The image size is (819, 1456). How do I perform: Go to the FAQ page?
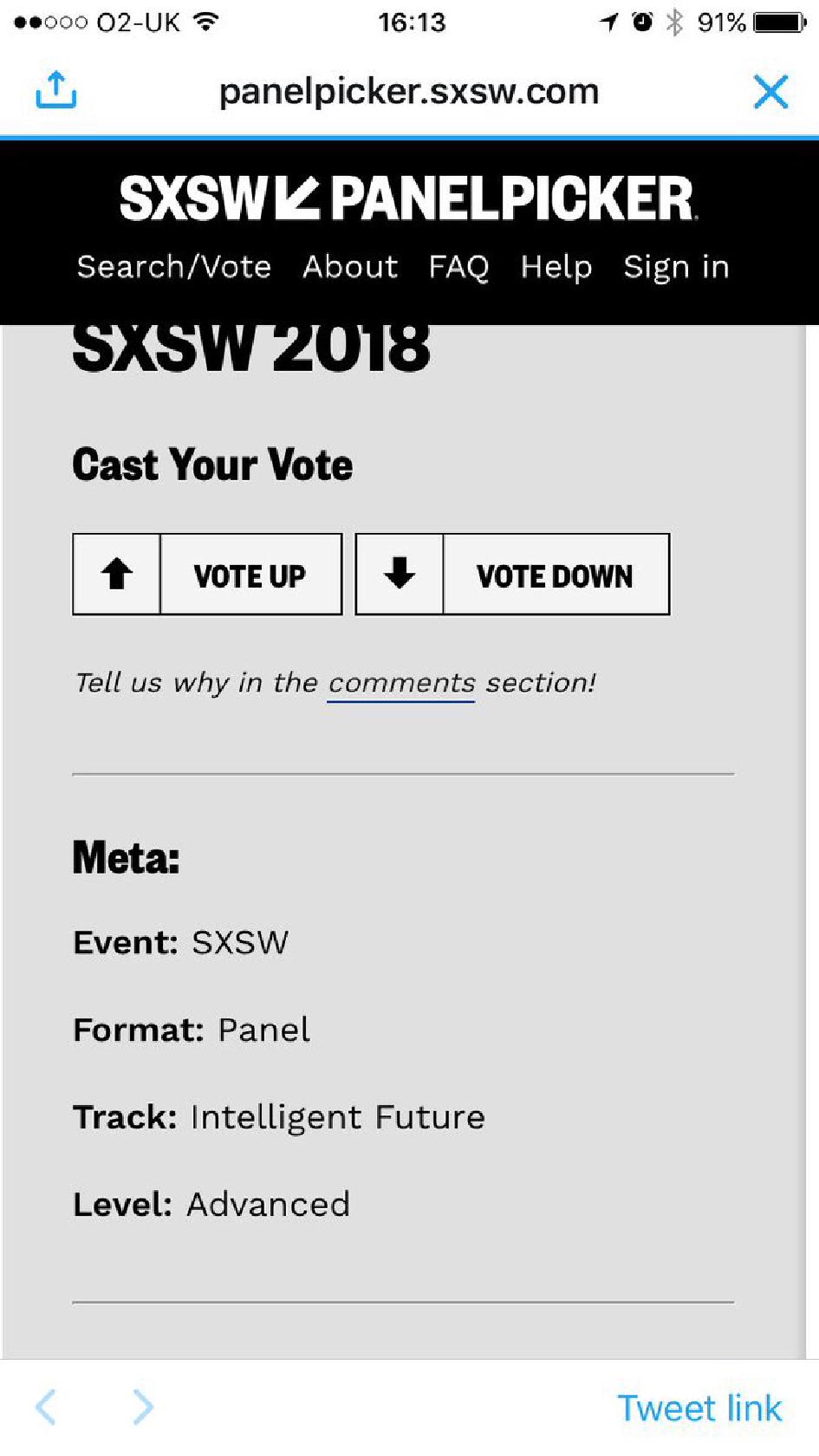tap(458, 267)
